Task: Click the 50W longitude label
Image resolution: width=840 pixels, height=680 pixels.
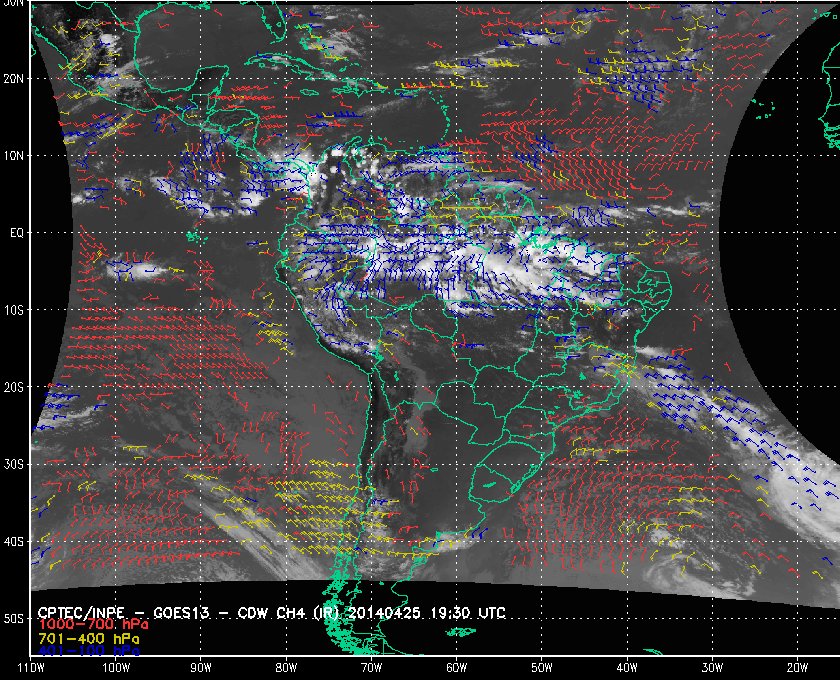Action: (542, 668)
